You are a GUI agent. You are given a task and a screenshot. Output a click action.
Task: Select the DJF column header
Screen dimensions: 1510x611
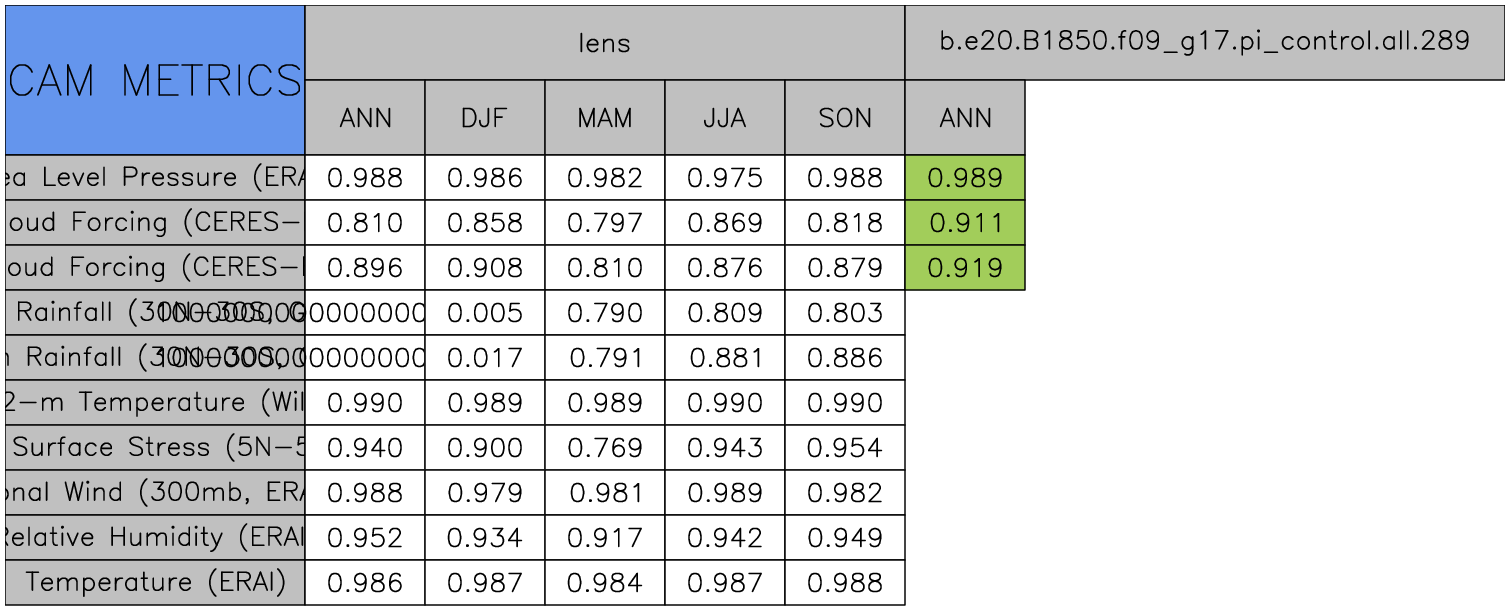point(484,118)
